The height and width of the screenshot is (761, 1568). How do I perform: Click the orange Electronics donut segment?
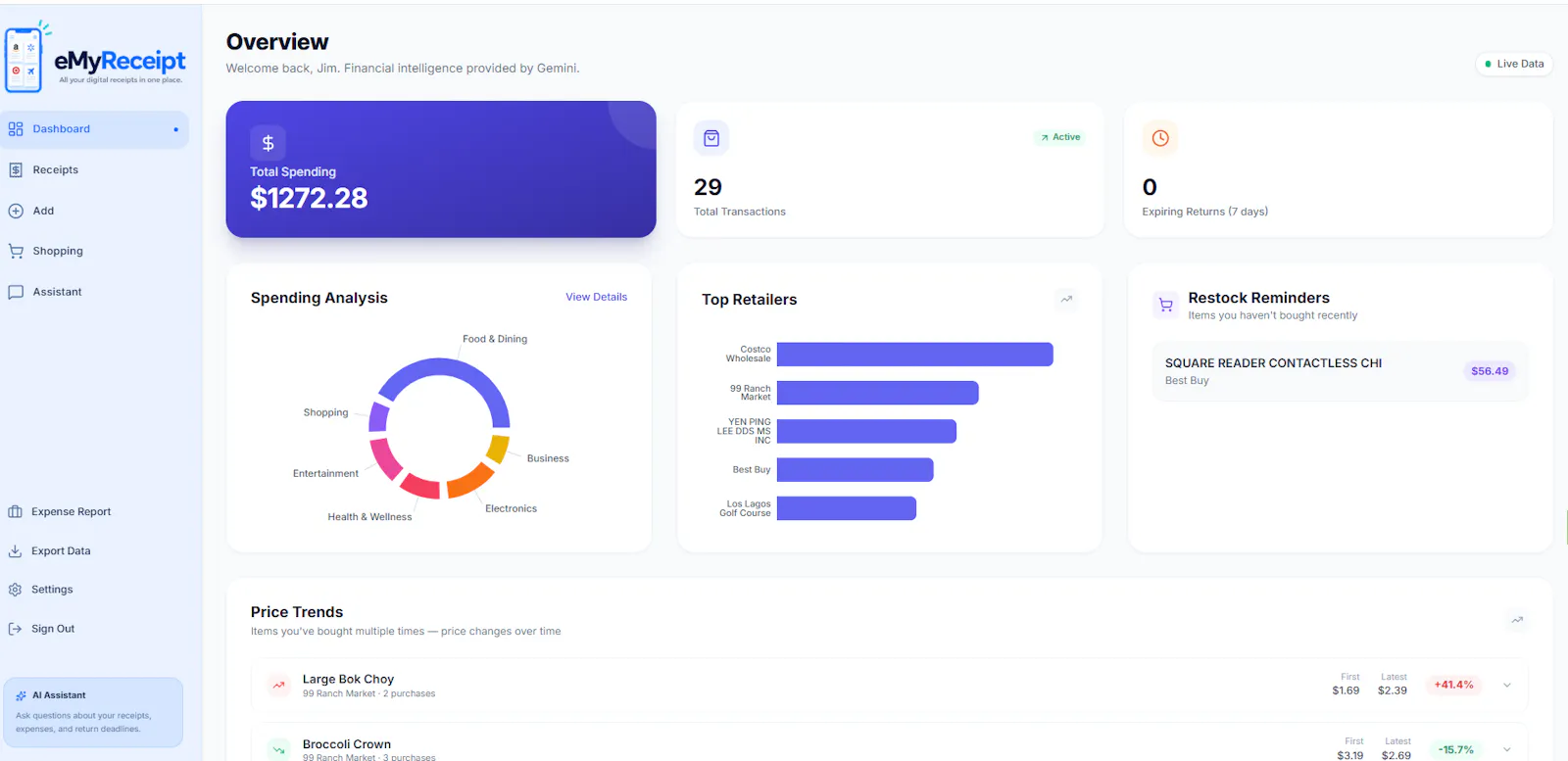470,481
